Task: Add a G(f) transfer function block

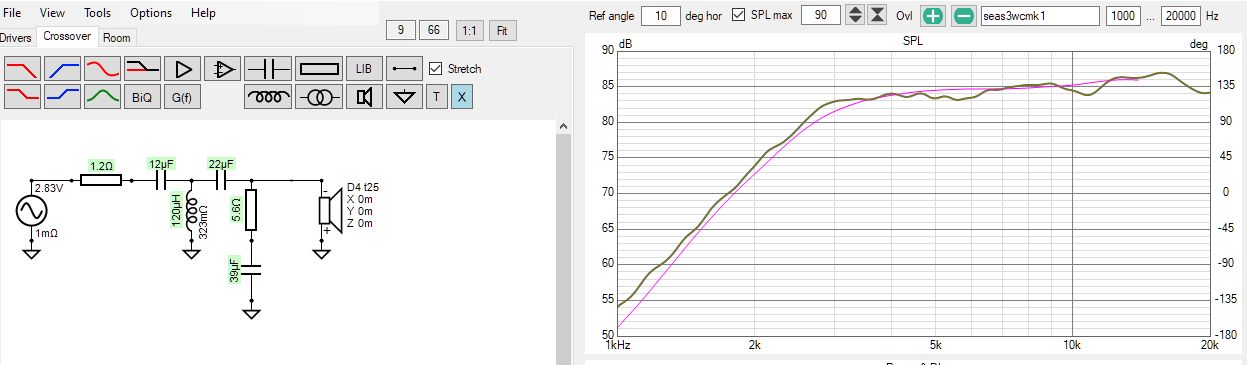Action: click(x=182, y=97)
